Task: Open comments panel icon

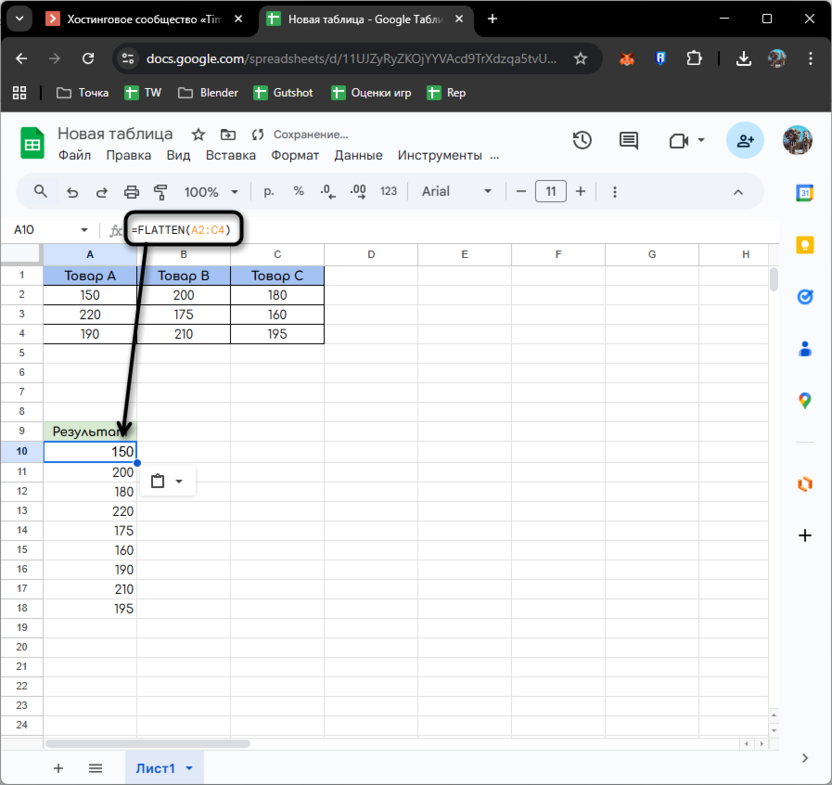Action: coord(629,141)
